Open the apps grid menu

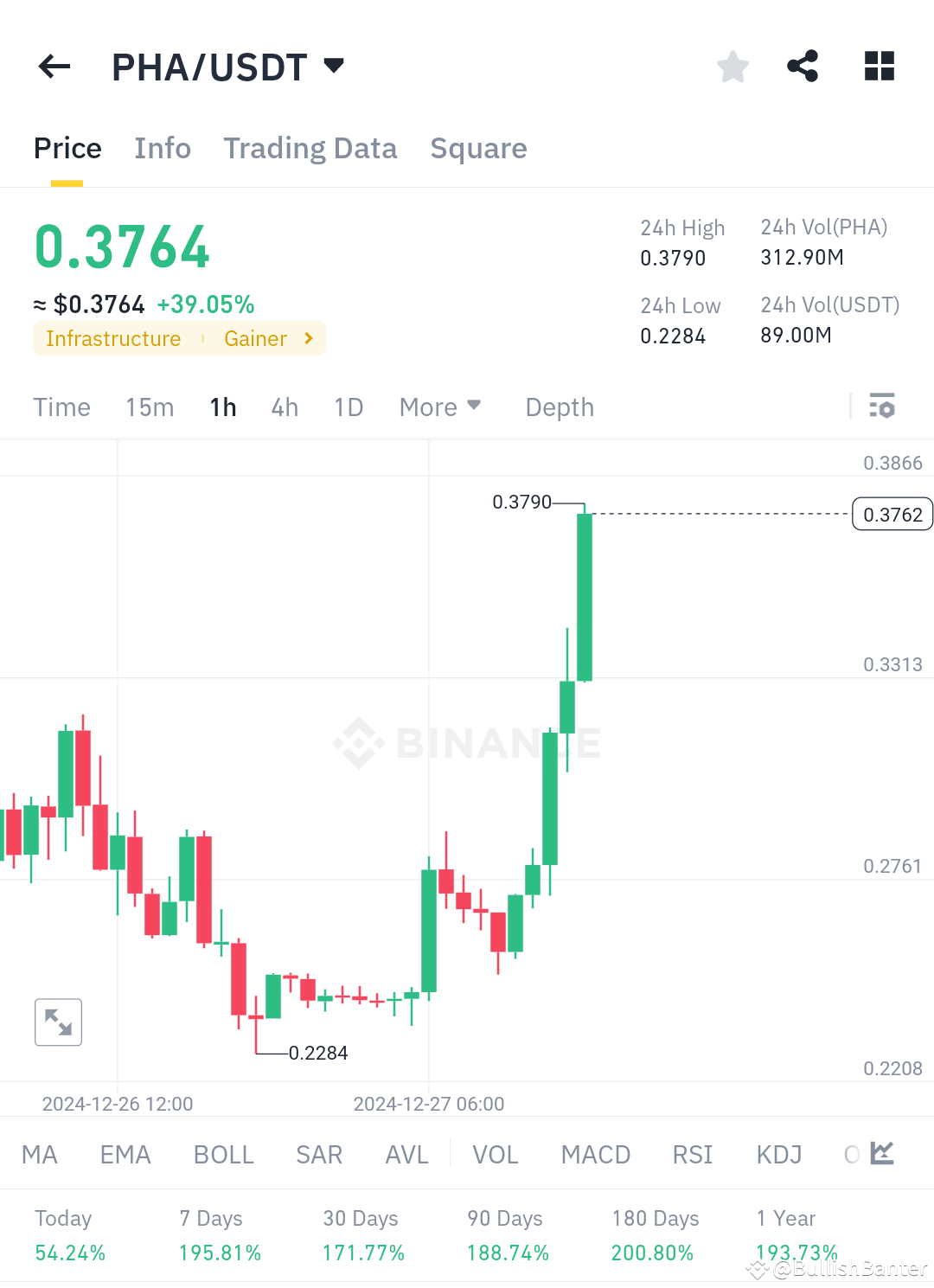pyautogui.click(x=879, y=65)
